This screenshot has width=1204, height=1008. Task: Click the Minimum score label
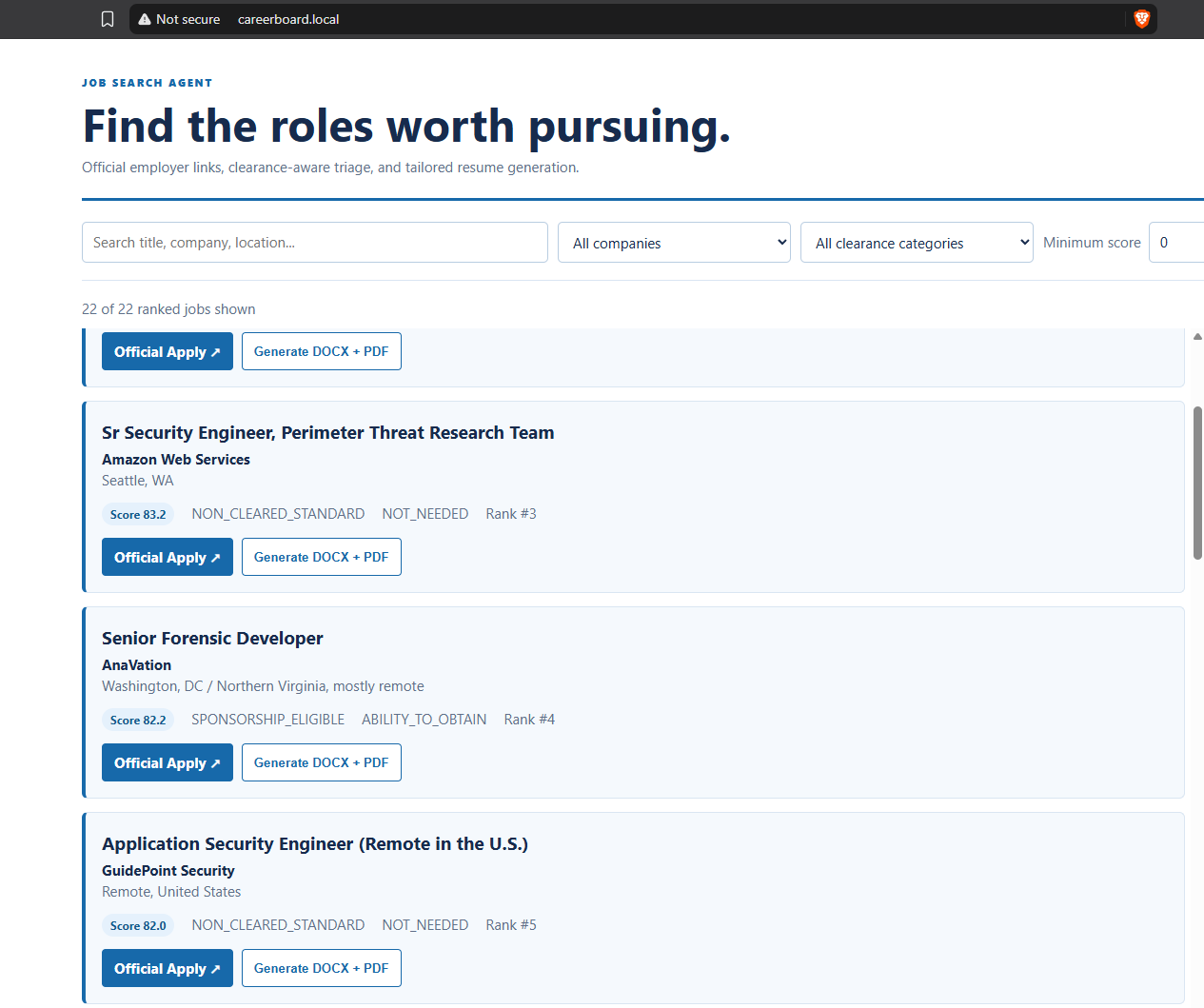1092,243
